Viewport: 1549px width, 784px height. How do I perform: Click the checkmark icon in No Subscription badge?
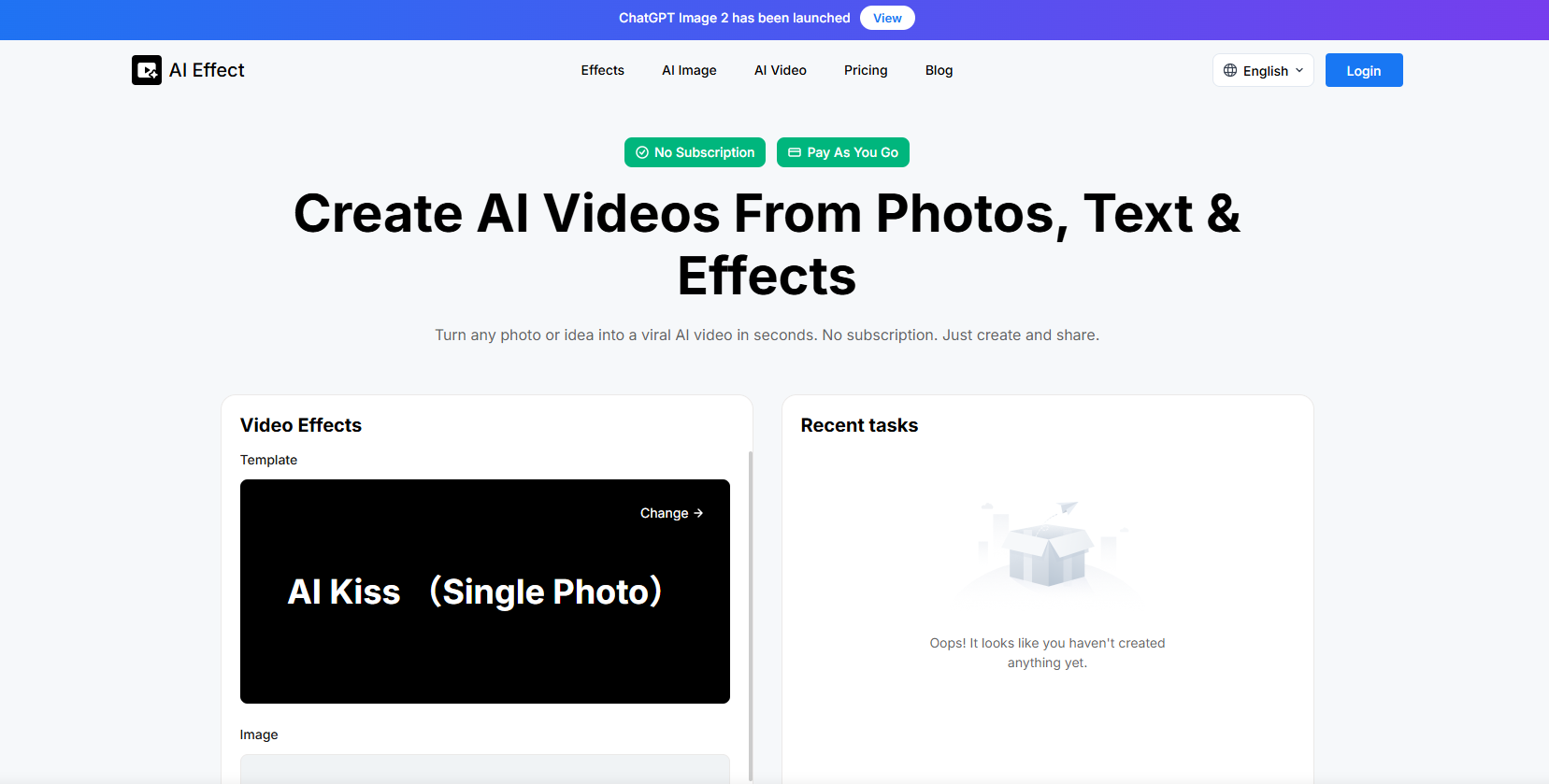point(642,152)
